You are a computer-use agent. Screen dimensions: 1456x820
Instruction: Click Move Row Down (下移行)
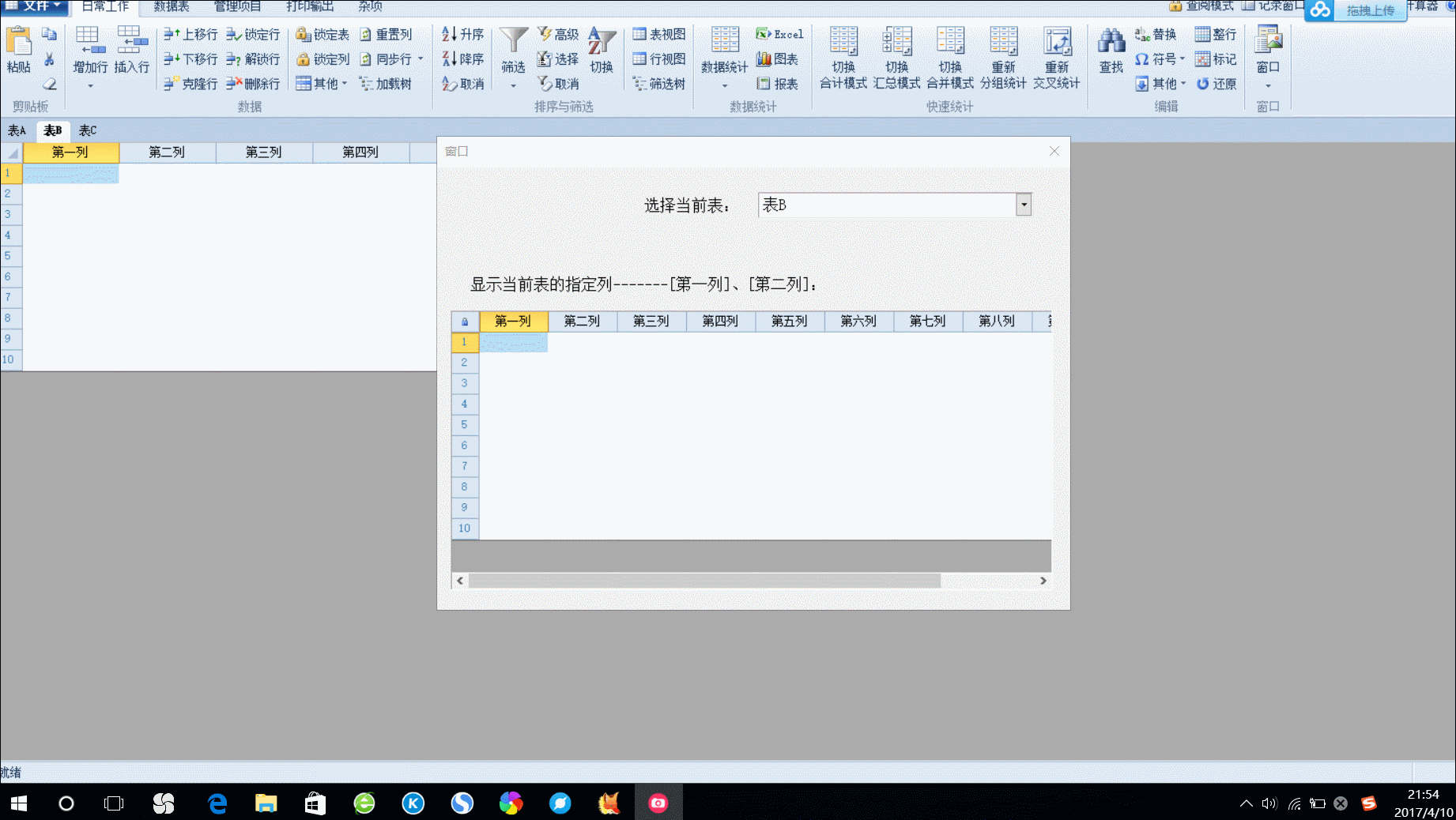coord(190,58)
